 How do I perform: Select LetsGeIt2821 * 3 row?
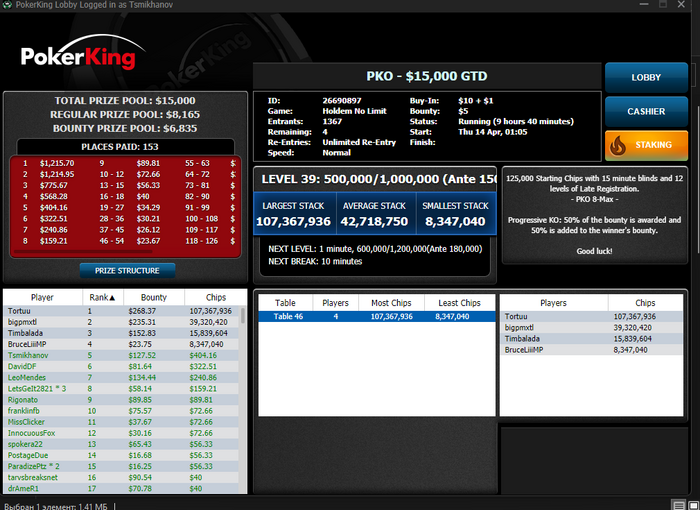coord(122,389)
